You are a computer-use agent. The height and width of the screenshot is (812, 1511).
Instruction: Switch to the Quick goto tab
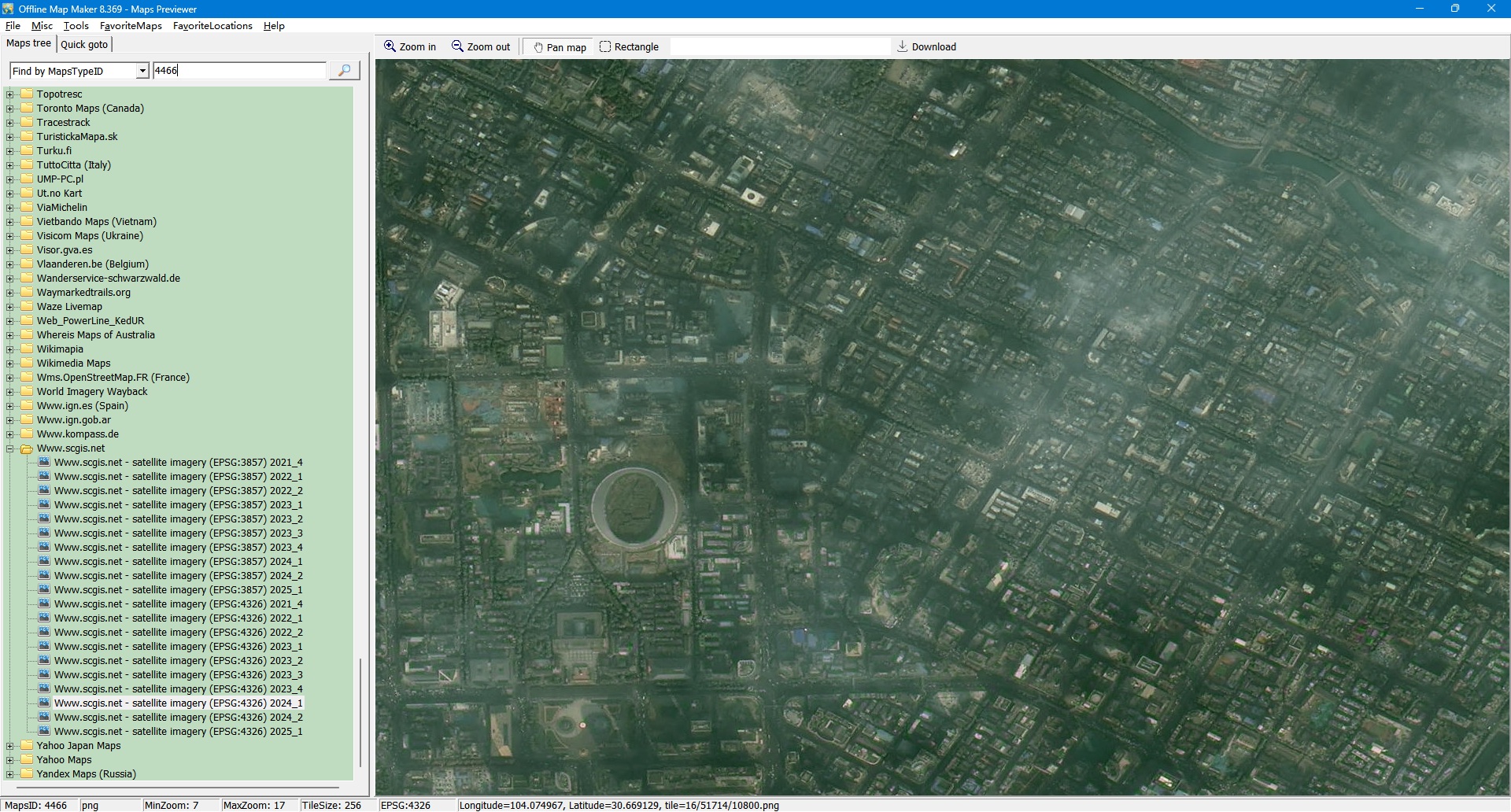[84, 44]
